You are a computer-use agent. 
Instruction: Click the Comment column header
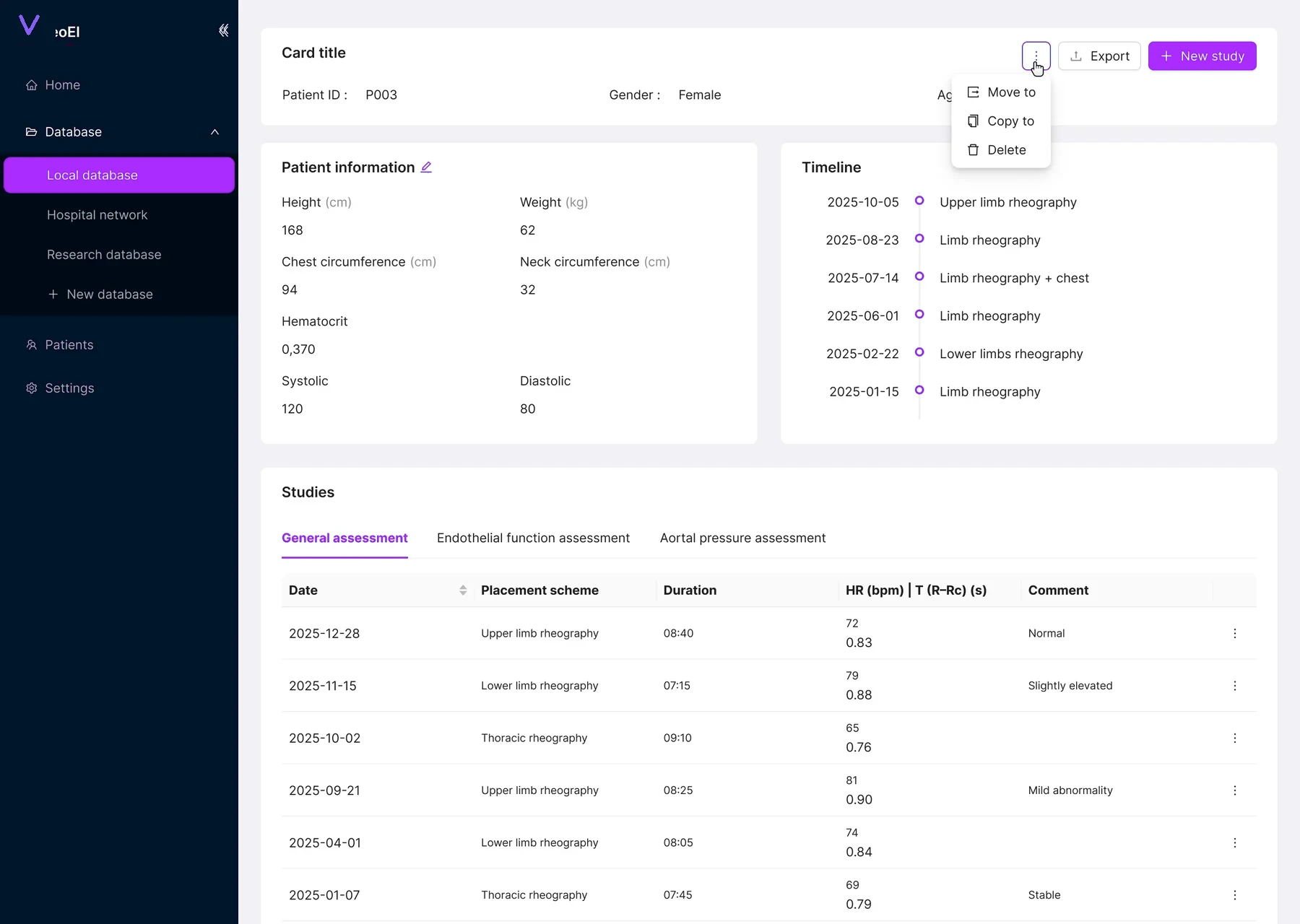tap(1058, 590)
